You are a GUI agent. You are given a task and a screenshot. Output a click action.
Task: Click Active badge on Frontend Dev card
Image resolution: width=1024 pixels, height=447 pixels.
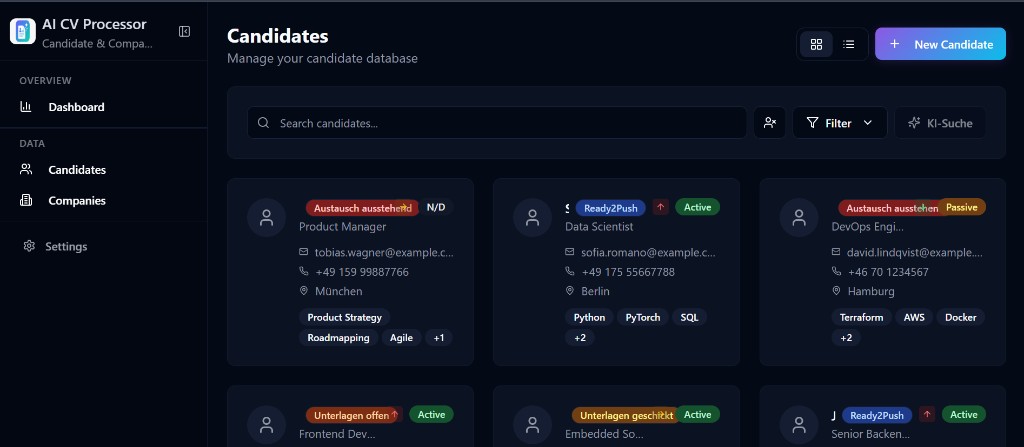(431, 414)
